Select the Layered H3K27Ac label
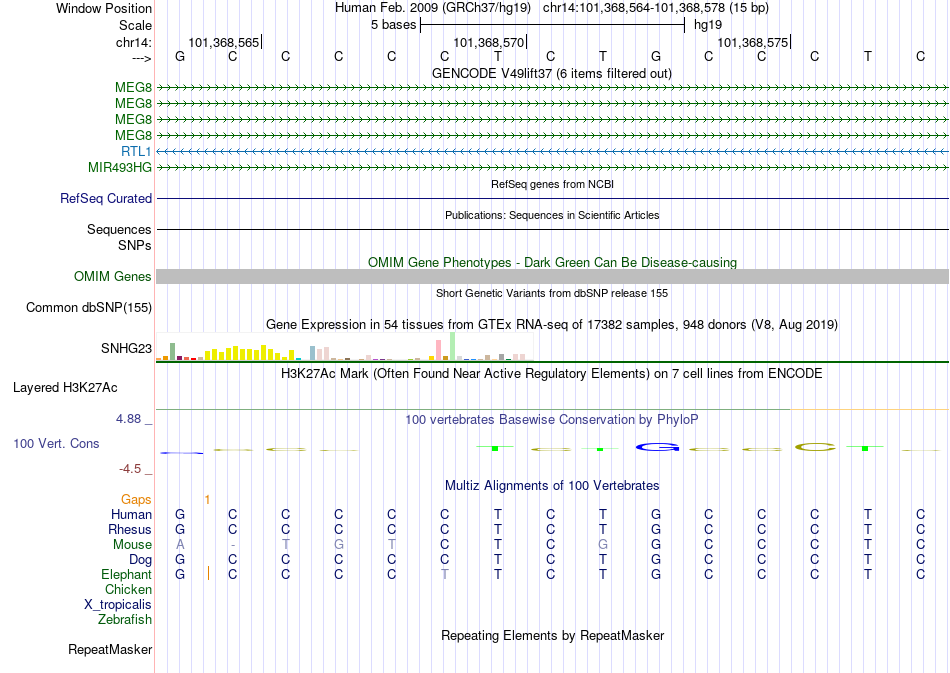 [65, 388]
